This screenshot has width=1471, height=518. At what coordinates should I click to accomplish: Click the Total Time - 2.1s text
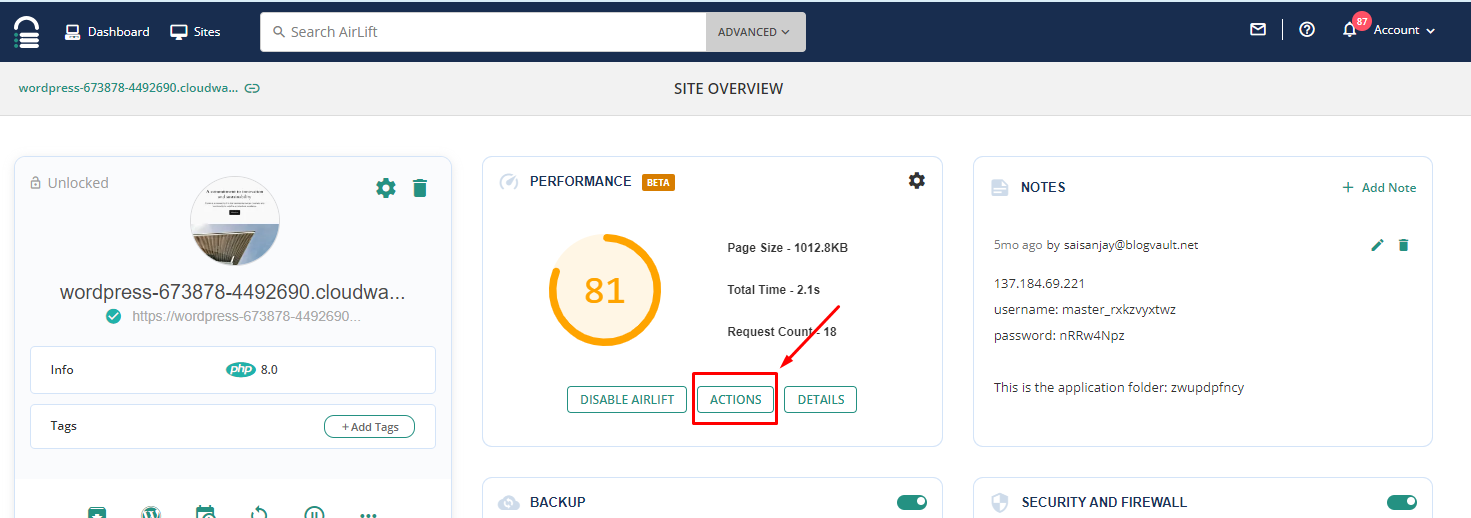(x=774, y=290)
